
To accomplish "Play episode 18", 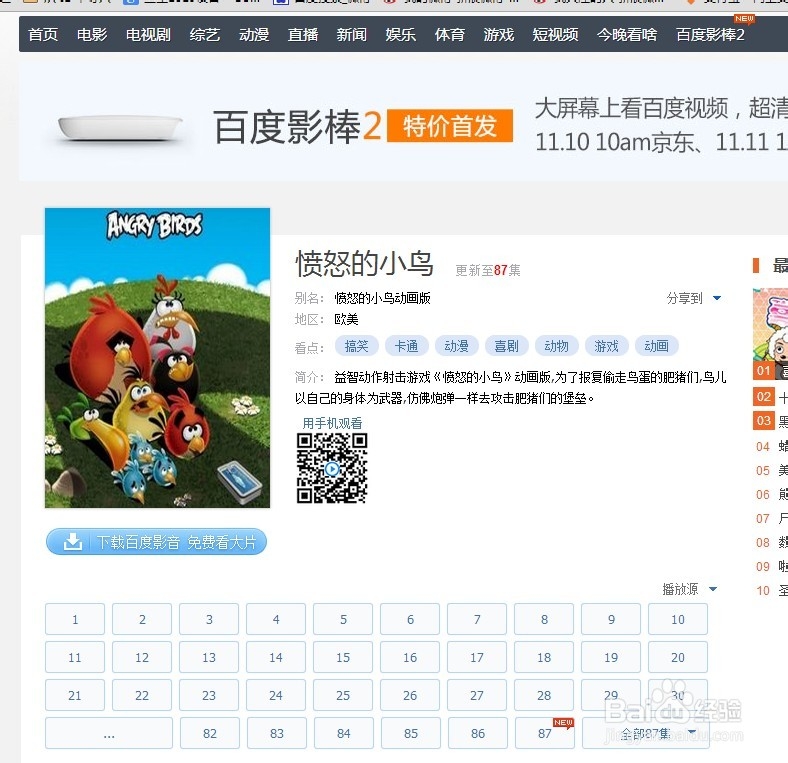I will (544, 657).
